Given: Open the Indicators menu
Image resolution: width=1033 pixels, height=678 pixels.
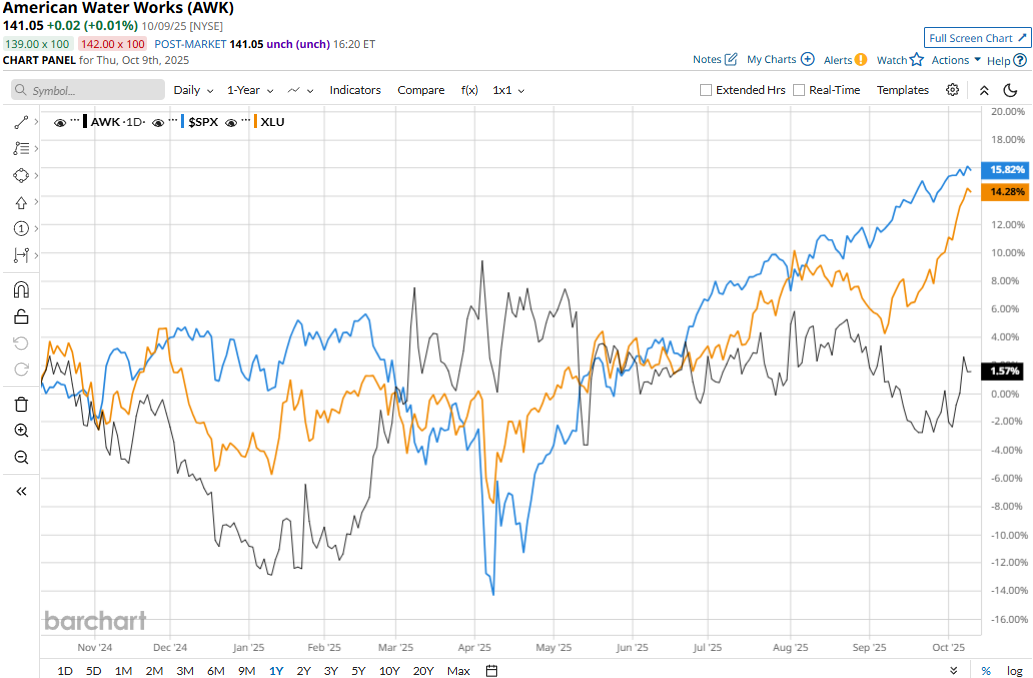Looking at the screenshot, I should click(355, 90).
